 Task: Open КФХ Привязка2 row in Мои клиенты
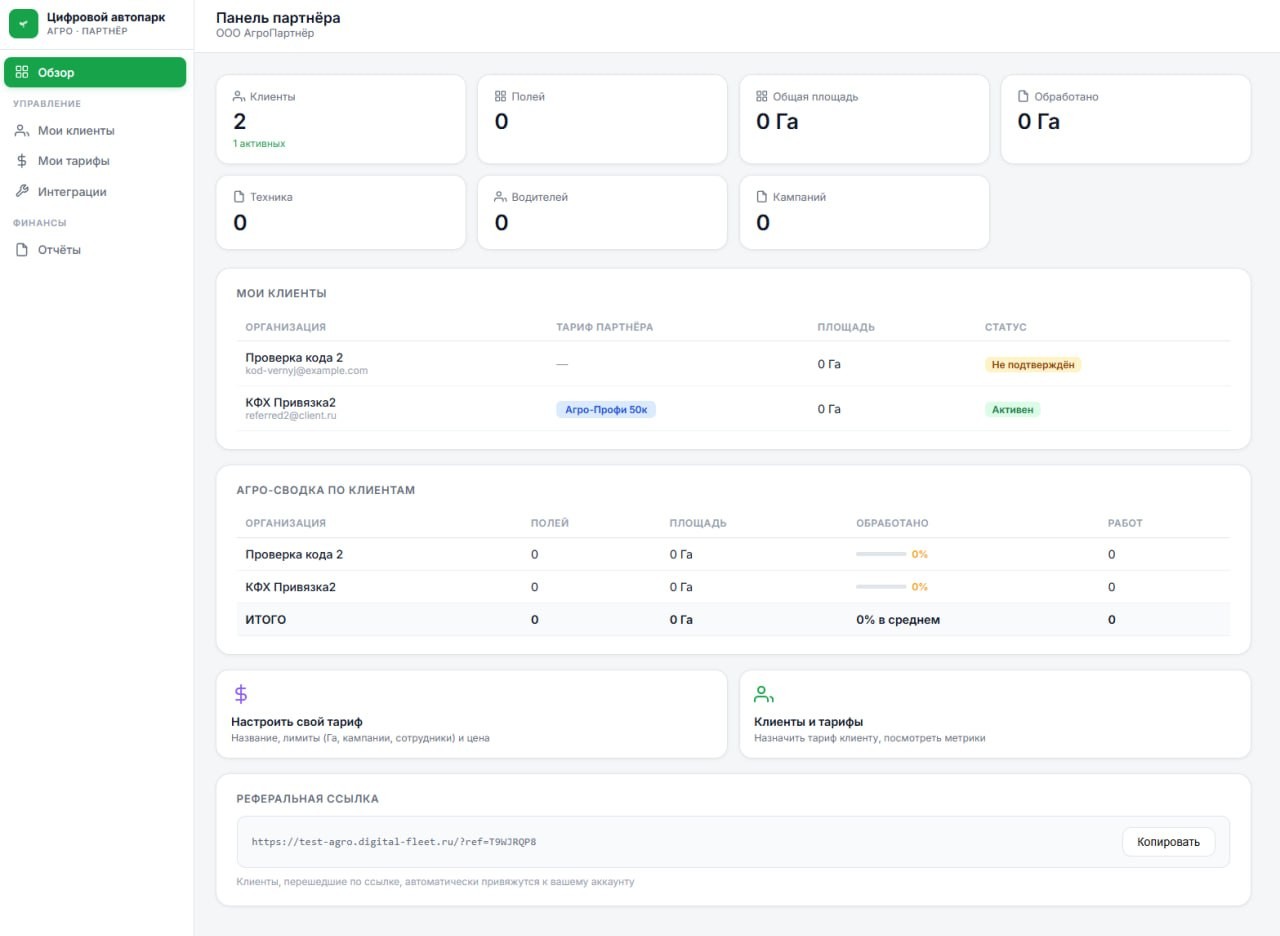(733, 409)
